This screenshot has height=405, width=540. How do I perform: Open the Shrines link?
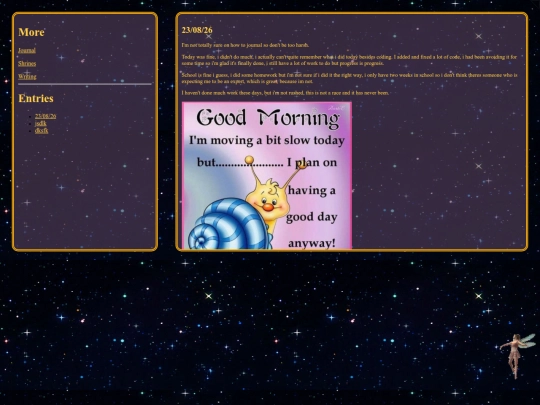(27, 63)
